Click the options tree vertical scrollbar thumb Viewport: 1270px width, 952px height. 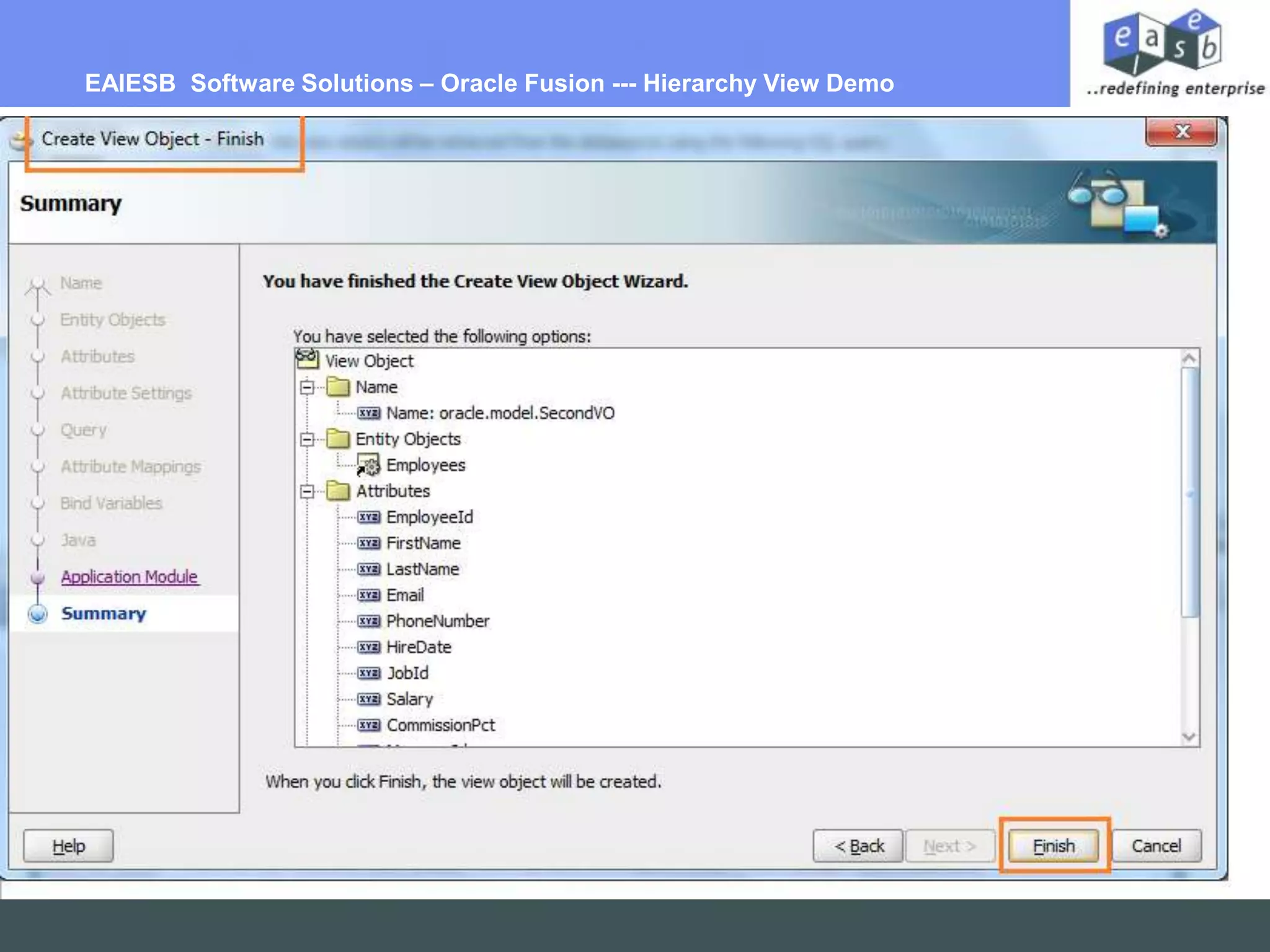pyautogui.click(x=1189, y=493)
